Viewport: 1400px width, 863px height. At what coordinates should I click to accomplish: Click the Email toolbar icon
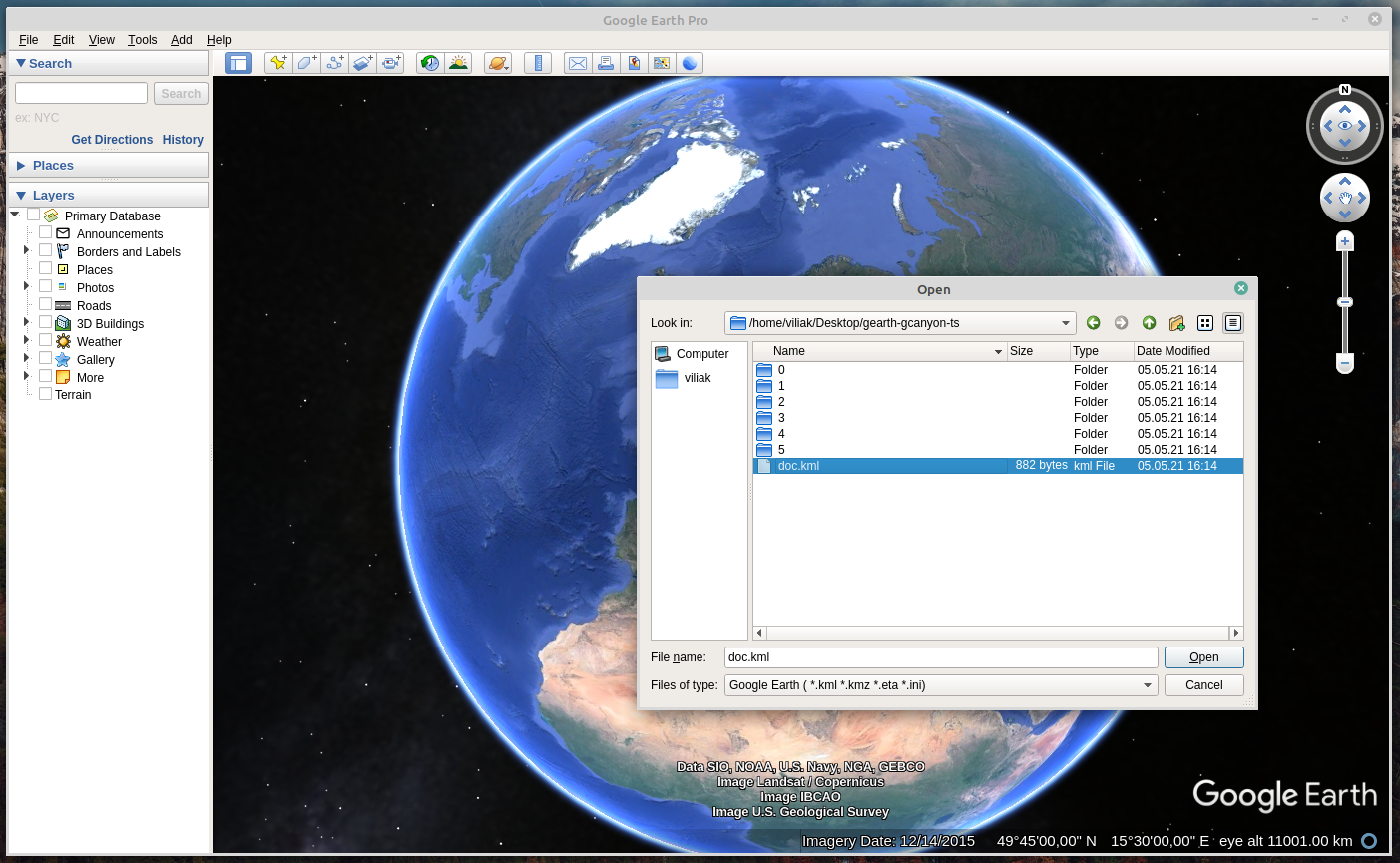(578, 63)
